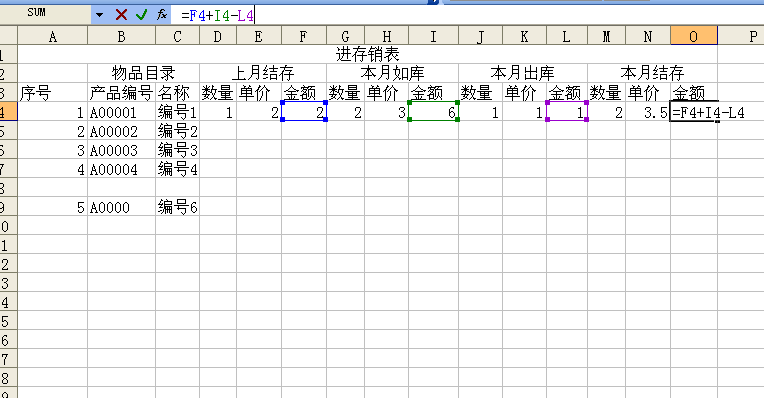Open the insert function fx dialog
Screen dimensions: 764x398
click(x=162, y=15)
